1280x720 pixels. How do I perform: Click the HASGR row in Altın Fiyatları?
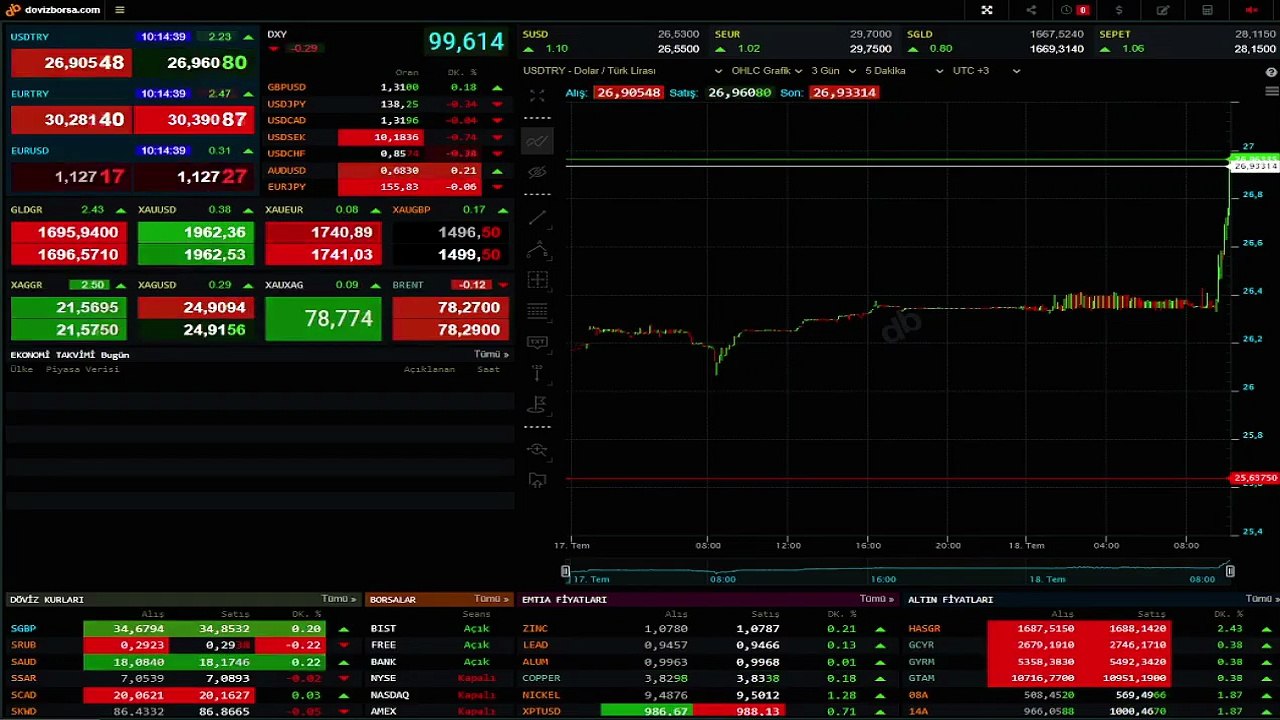tap(1092, 629)
